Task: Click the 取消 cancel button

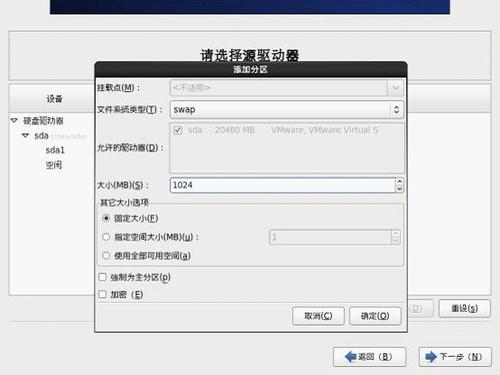Action: click(318, 316)
